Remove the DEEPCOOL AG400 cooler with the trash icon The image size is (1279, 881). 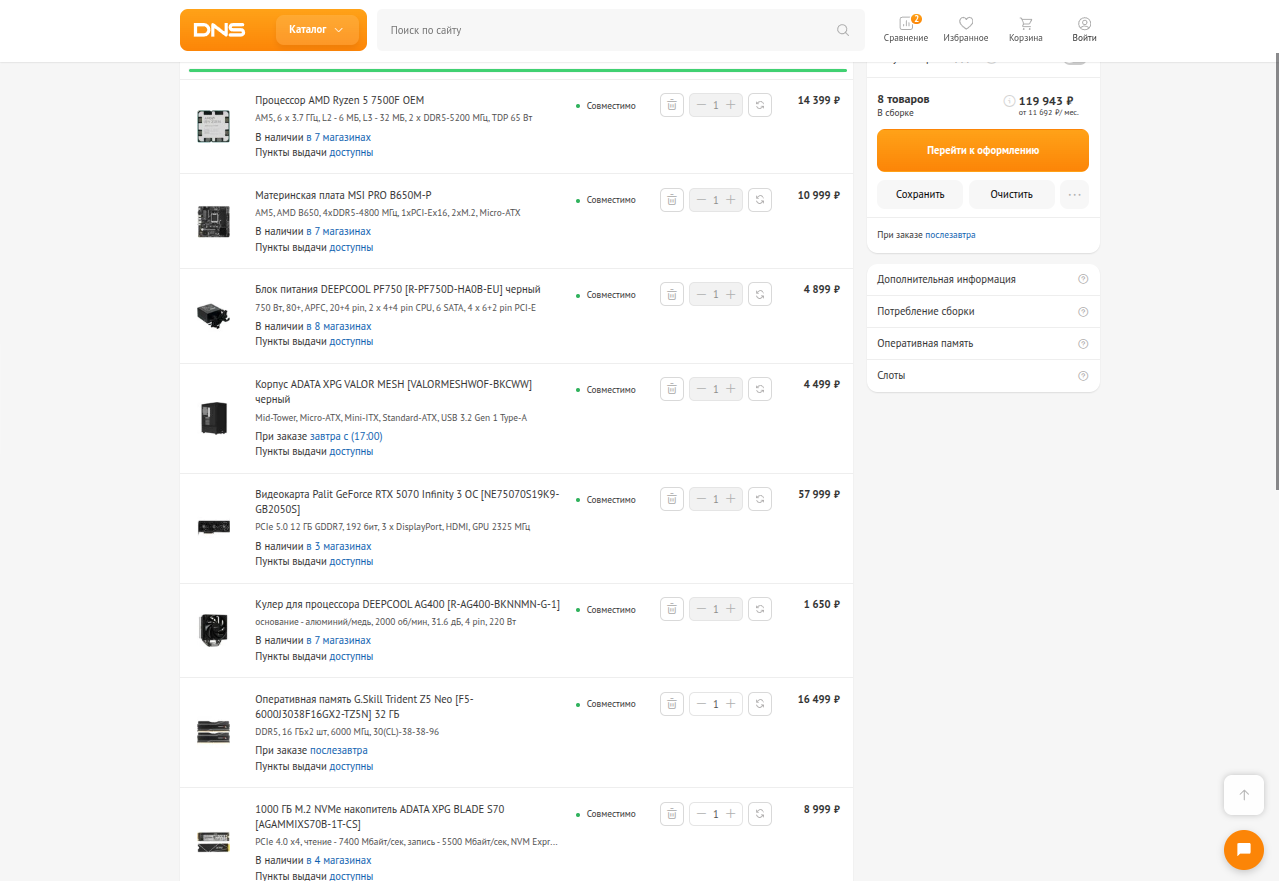point(672,609)
